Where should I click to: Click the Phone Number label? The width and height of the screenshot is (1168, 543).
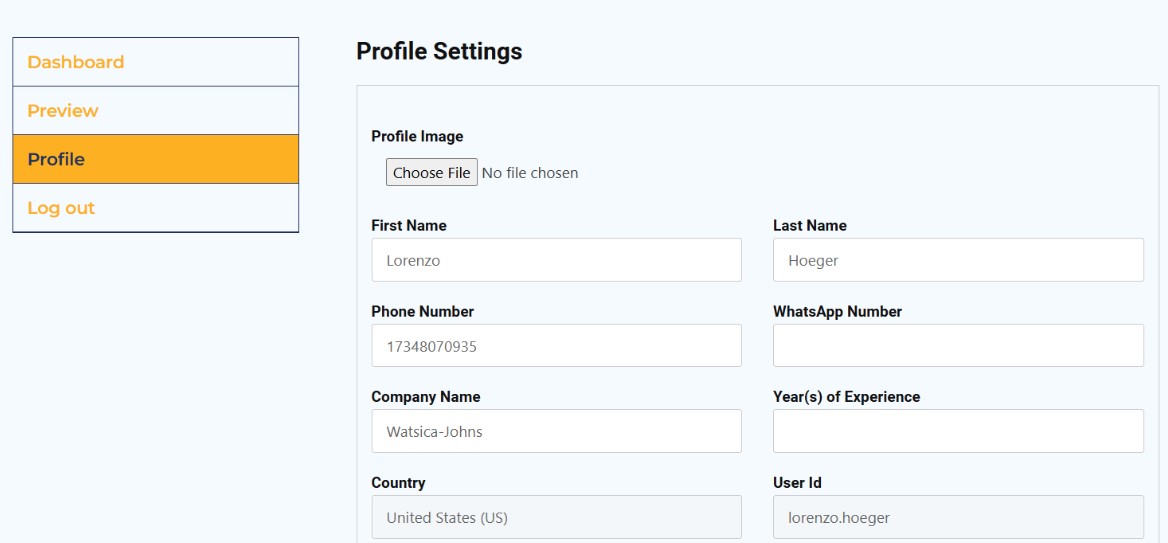422,311
